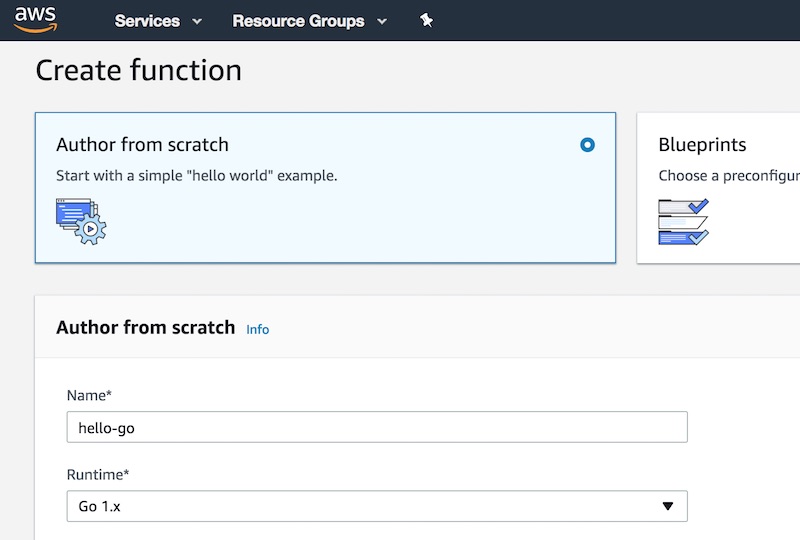
Task: Click the Blueprints checklist icon
Action: pyautogui.click(x=683, y=221)
